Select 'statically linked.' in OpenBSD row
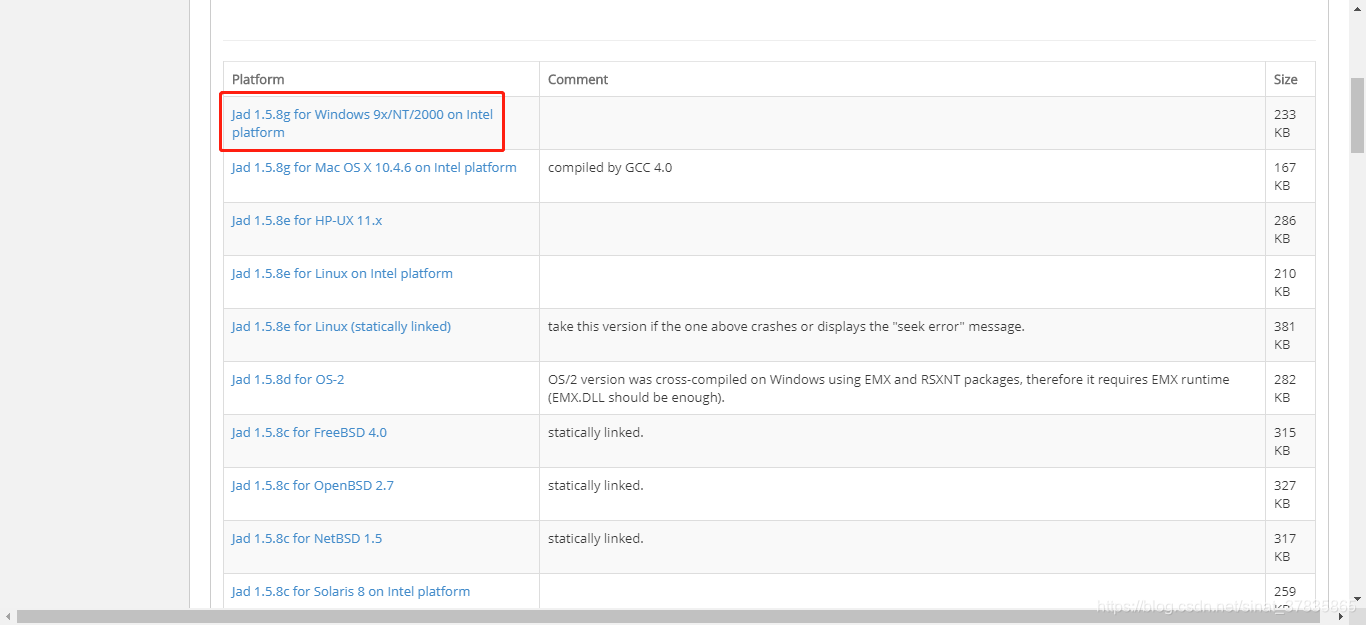This screenshot has width=1366, height=625. 596,485
